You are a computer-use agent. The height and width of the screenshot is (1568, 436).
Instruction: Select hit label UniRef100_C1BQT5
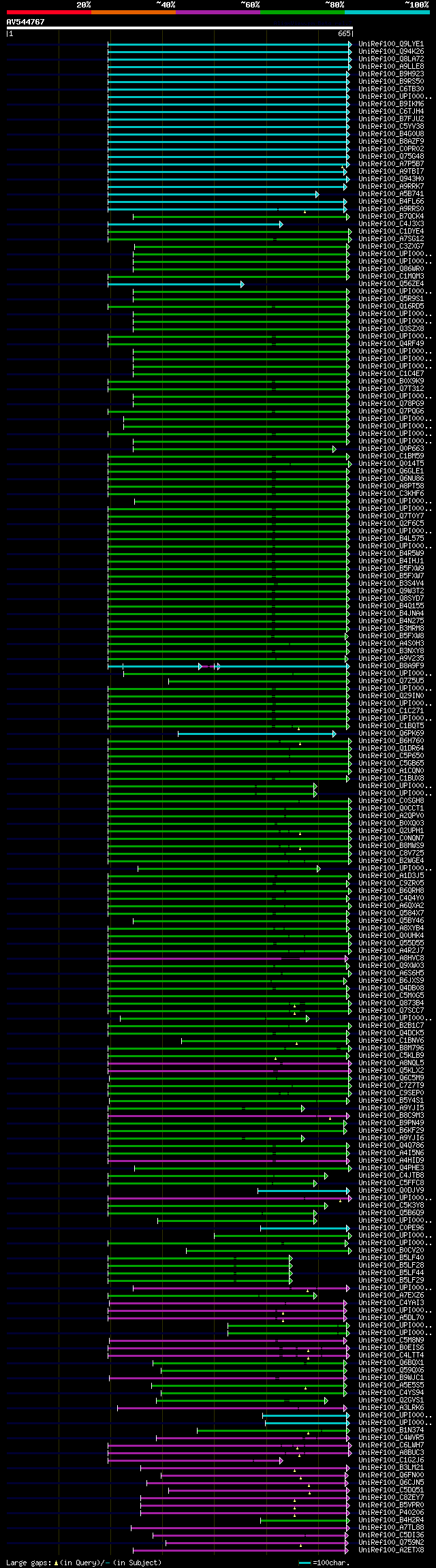click(391, 726)
